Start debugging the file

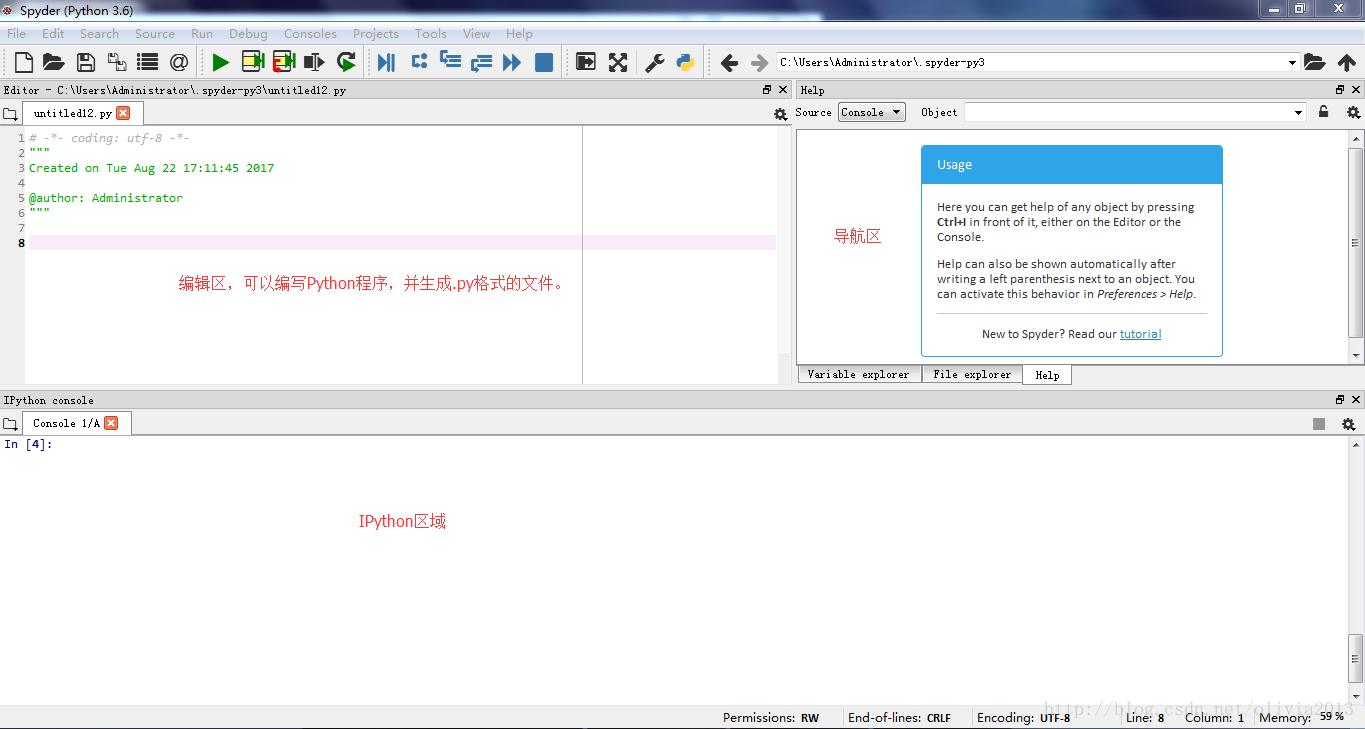[386, 62]
